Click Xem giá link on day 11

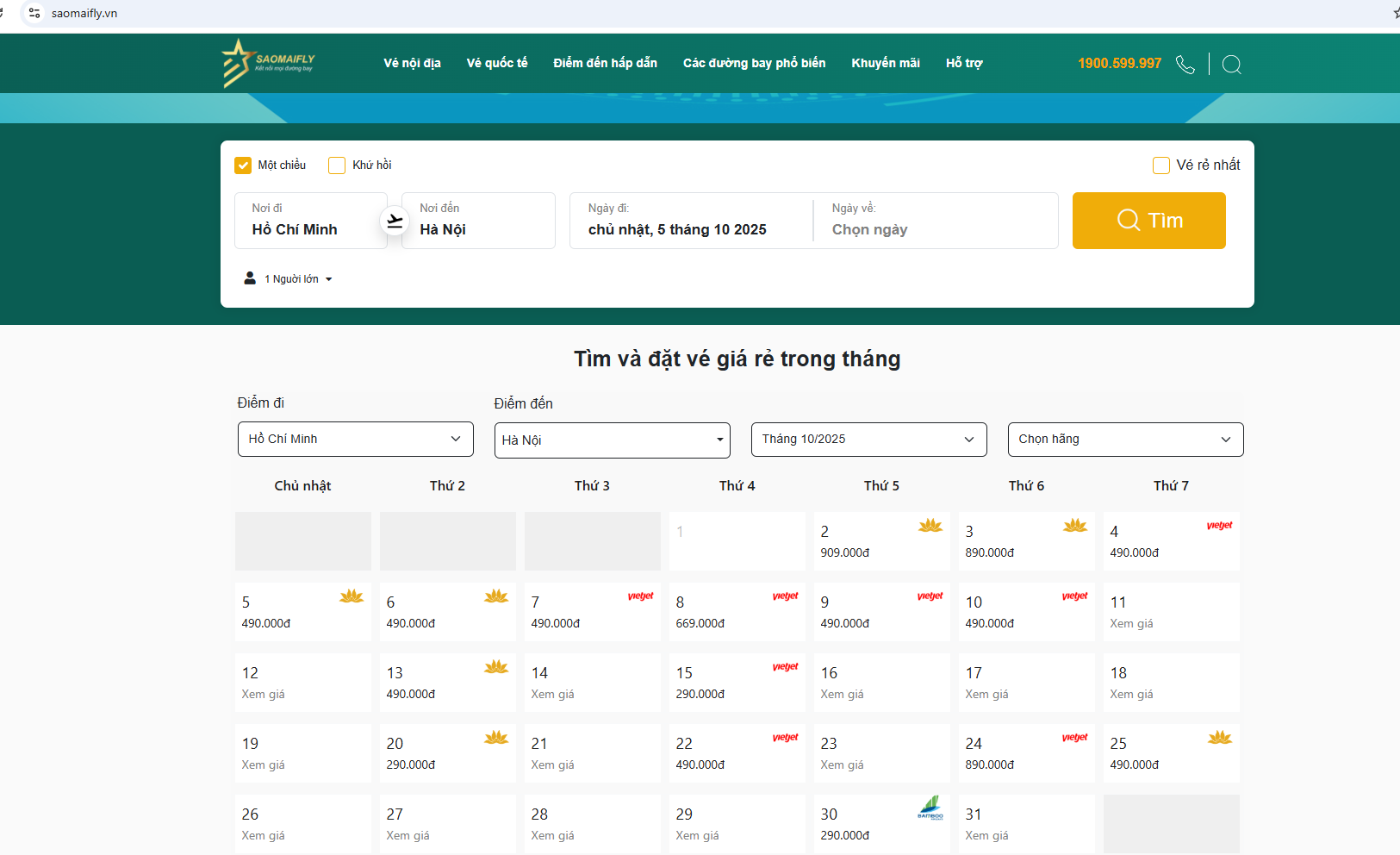point(1131,624)
